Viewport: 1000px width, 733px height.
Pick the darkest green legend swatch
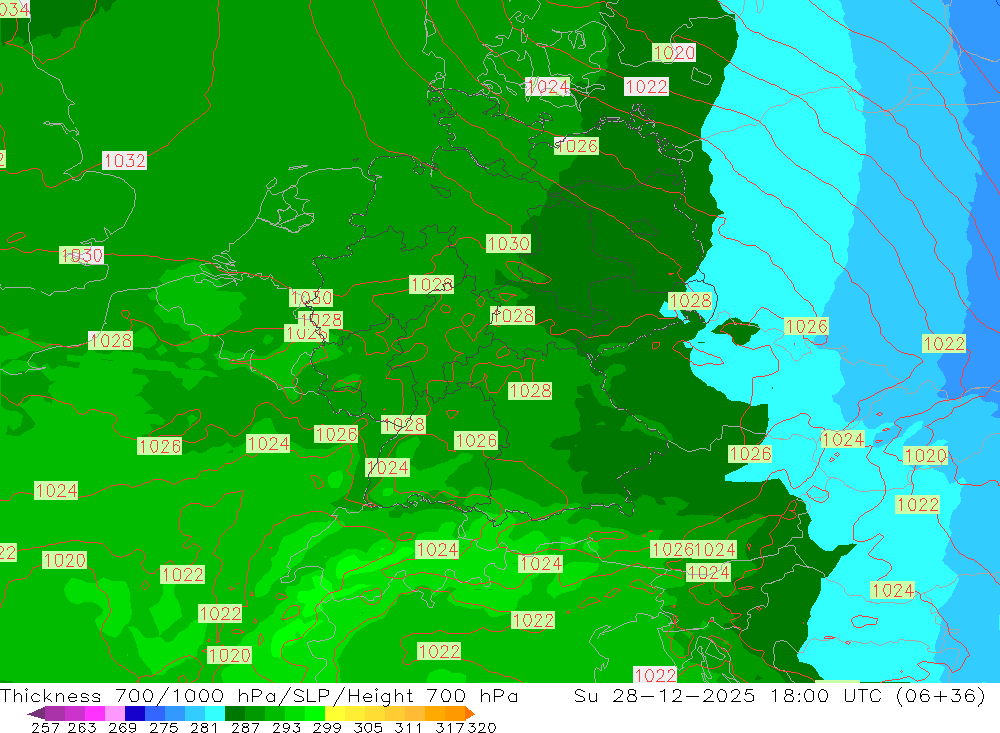pyautogui.click(x=235, y=713)
